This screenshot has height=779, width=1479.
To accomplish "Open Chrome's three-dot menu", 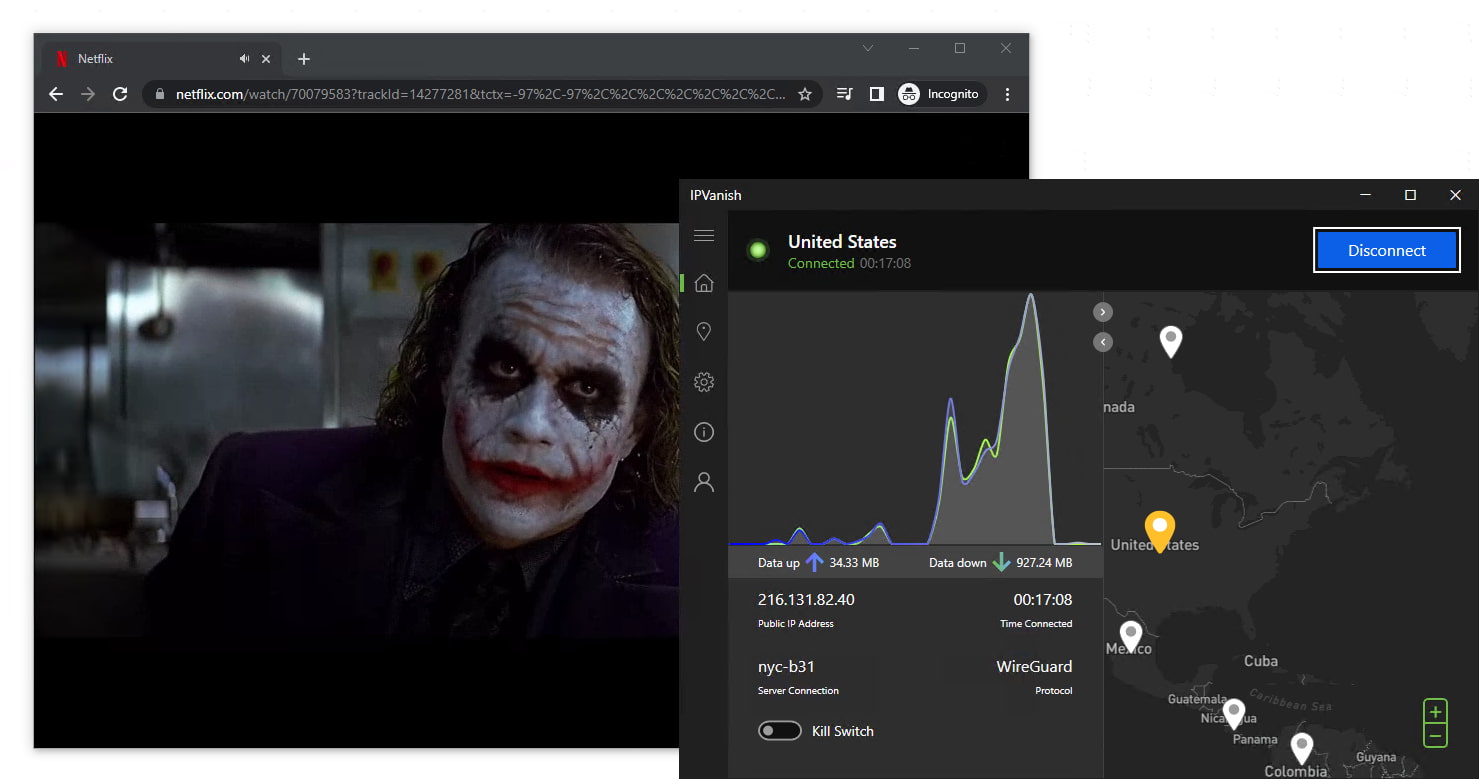I will [1007, 93].
